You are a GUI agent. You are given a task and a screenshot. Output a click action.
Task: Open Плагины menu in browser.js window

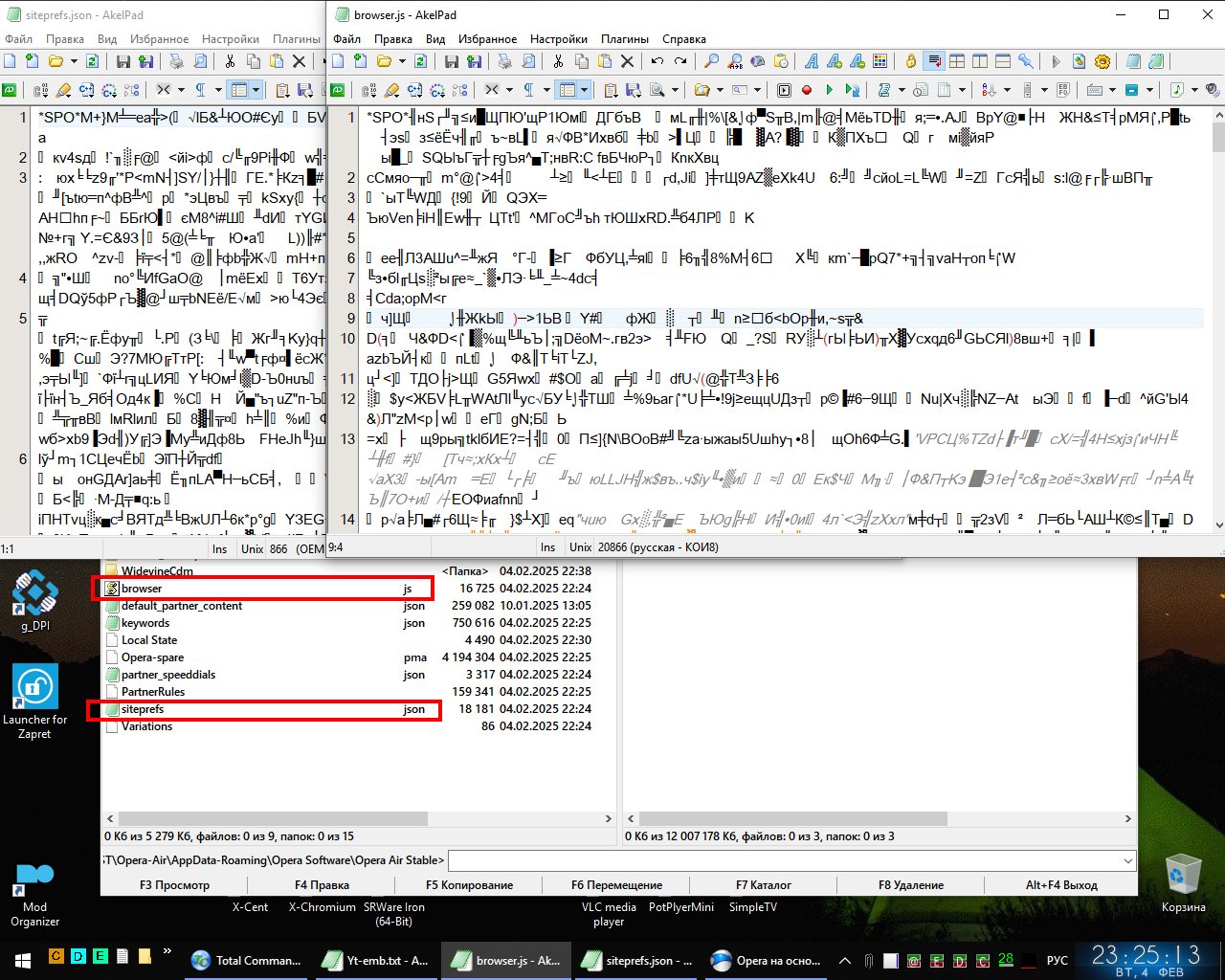click(624, 39)
